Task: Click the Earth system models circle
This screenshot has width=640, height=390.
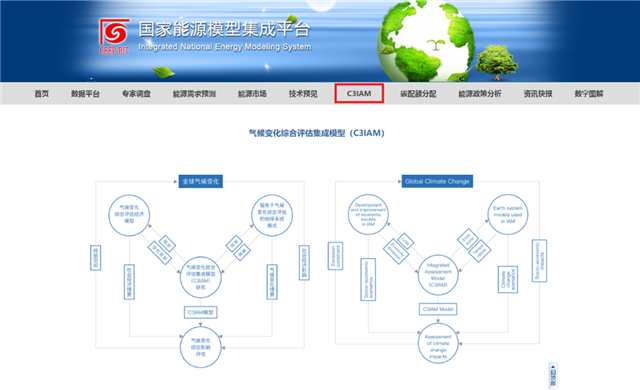Action: pyautogui.click(x=508, y=215)
